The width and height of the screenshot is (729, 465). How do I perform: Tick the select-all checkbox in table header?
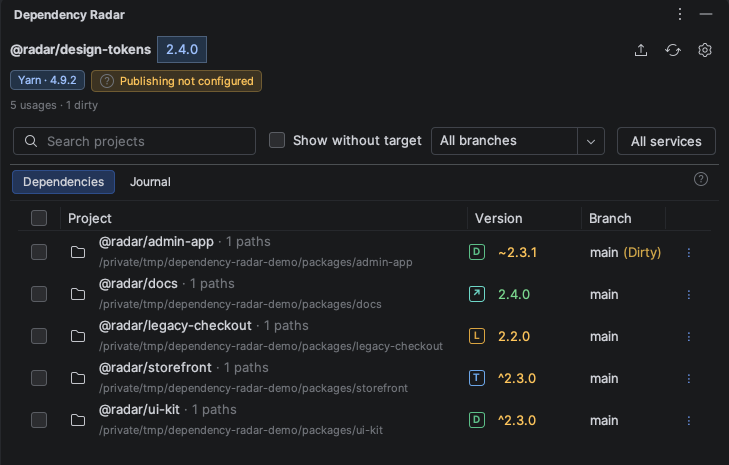(x=39, y=218)
